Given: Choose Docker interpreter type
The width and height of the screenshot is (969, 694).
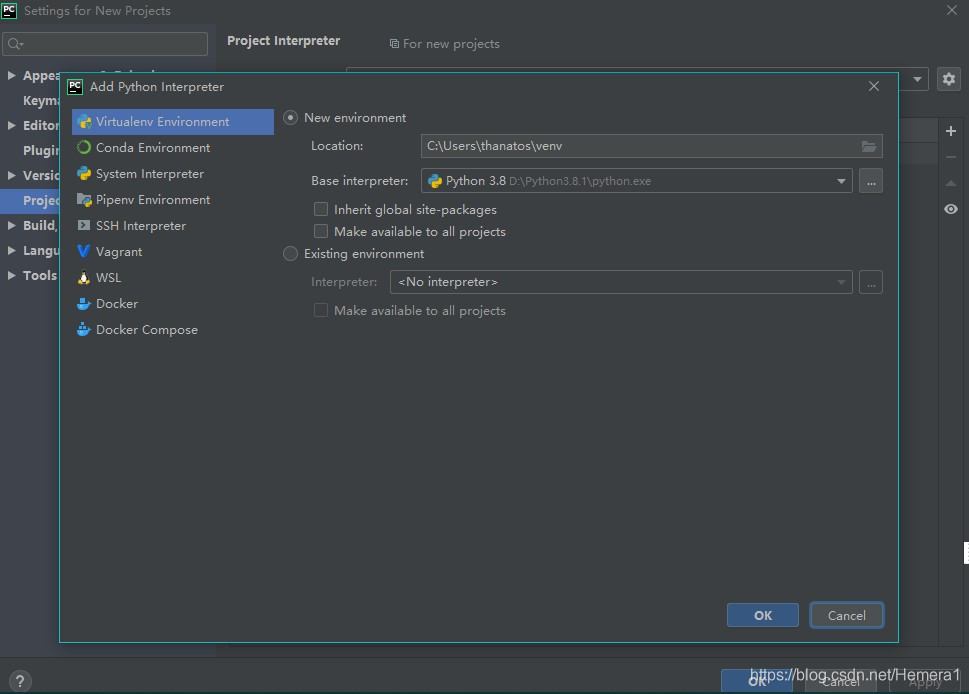Looking at the screenshot, I should [172, 303].
